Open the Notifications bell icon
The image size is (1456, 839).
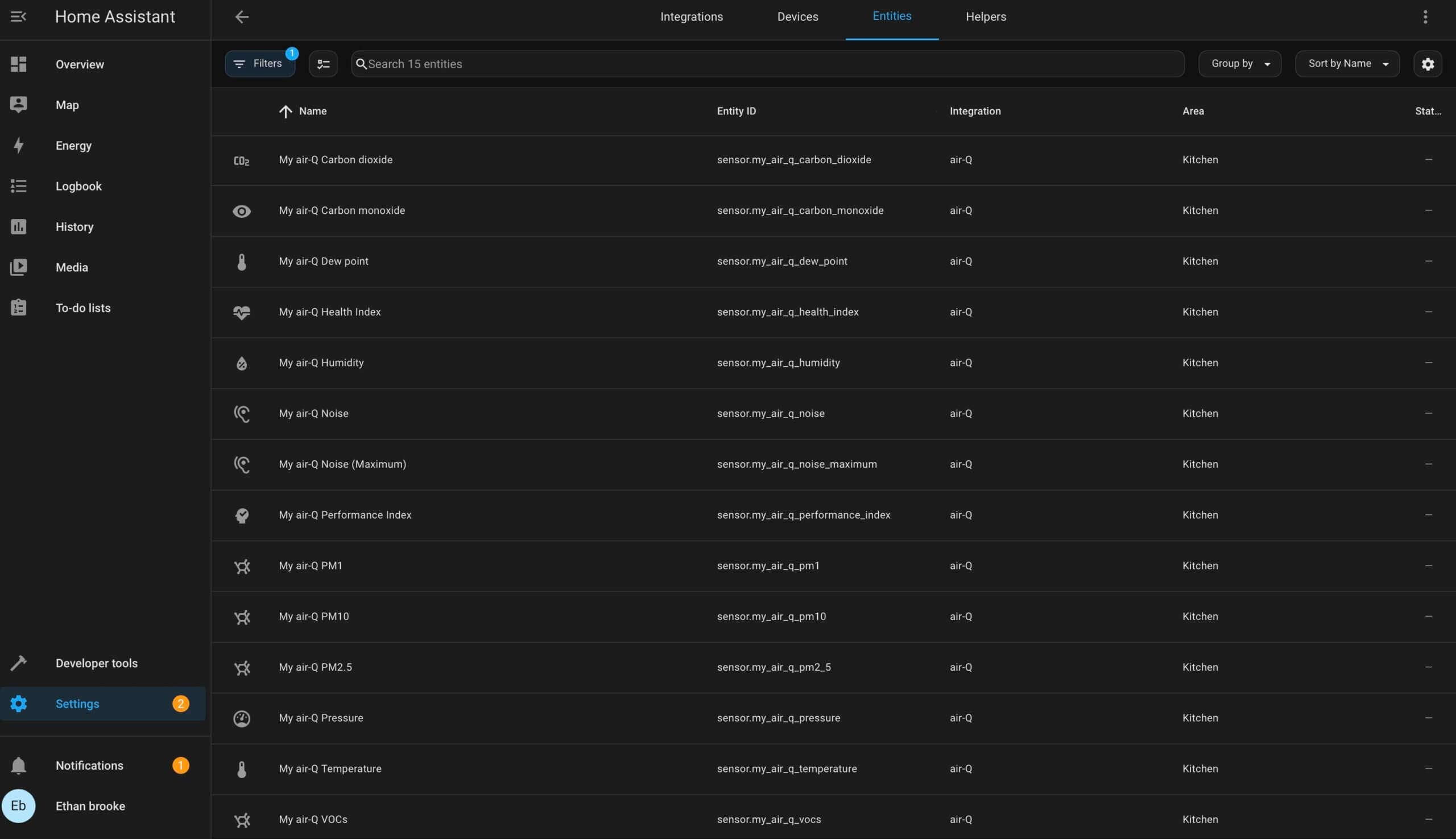[x=18, y=765]
